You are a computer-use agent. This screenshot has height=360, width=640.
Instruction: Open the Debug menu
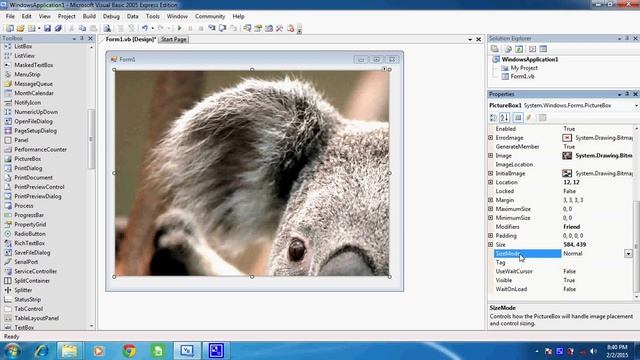tap(111, 16)
